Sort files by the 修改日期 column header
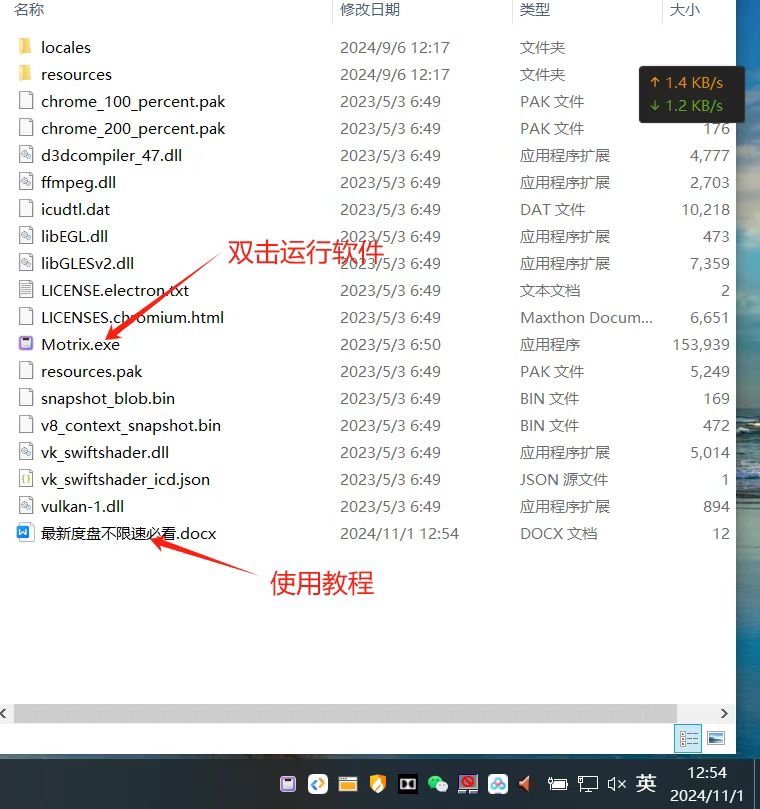Image resolution: width=760 pixels, height=809 pixels. (x=370, y=10)
